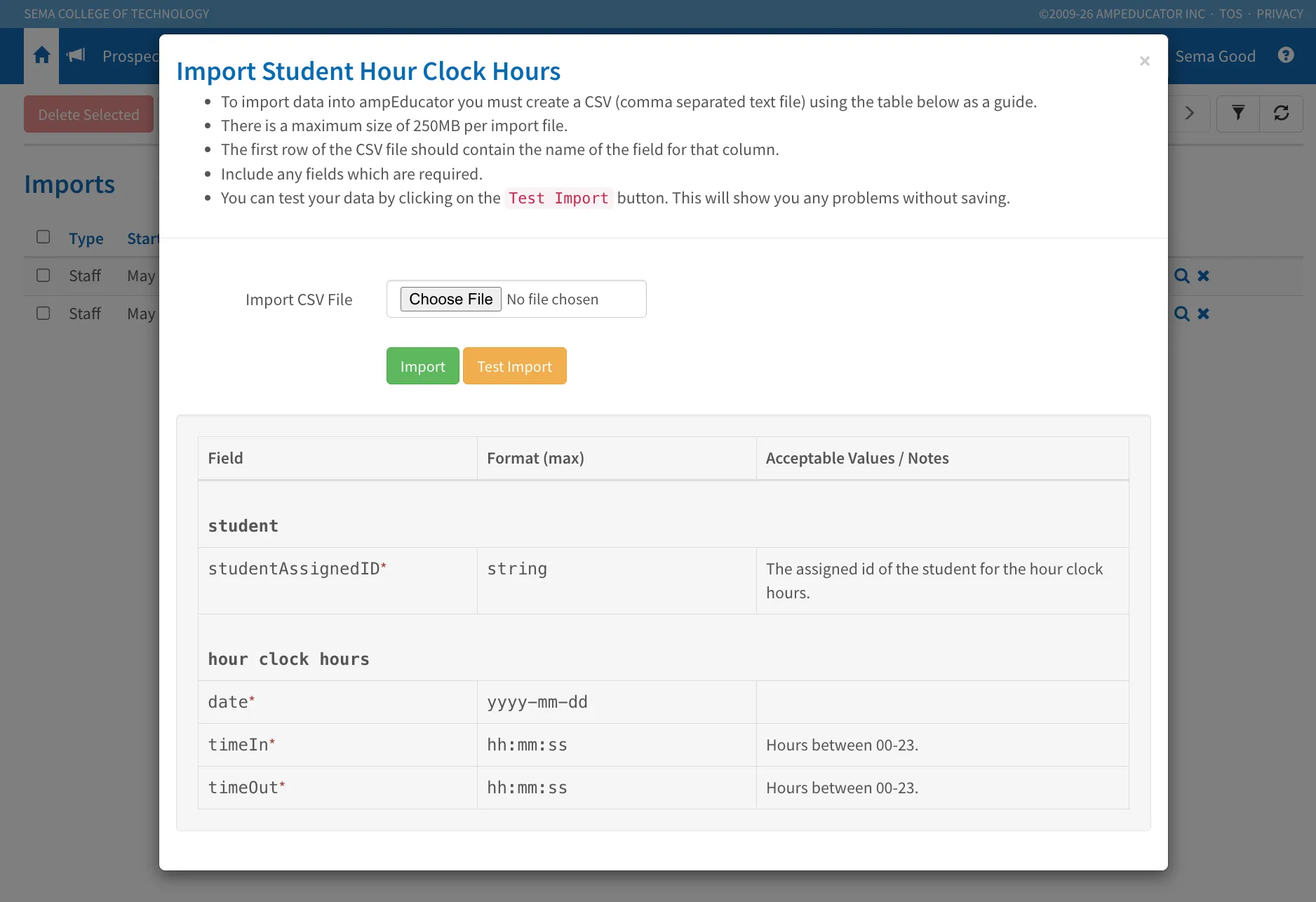Click the Choose File button
Viewport: 1316px width, 902px height.
coord(451,299)
